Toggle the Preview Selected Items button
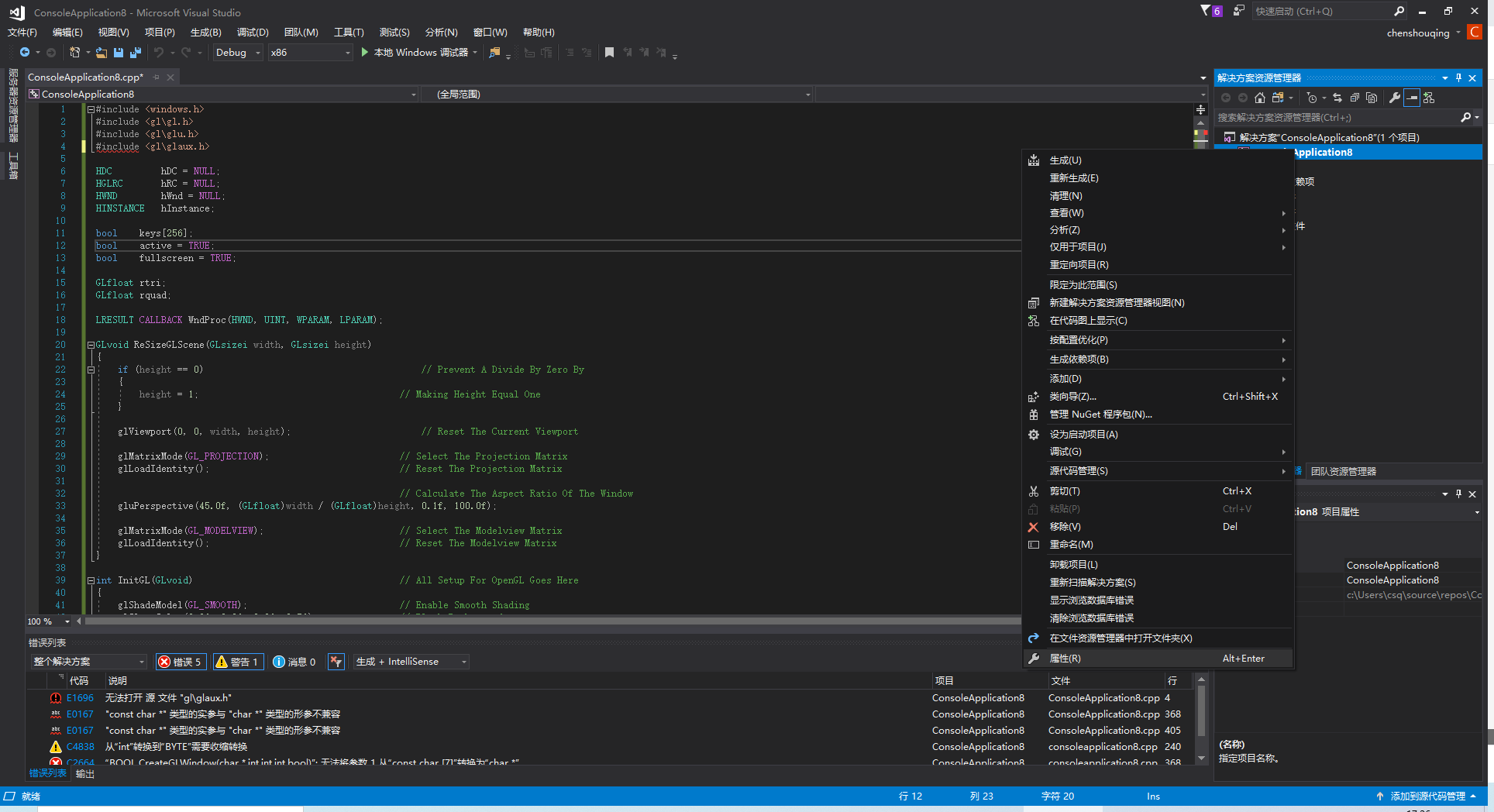The image size is (1494, 812). pyautogui.click(x=1412, y=98)
